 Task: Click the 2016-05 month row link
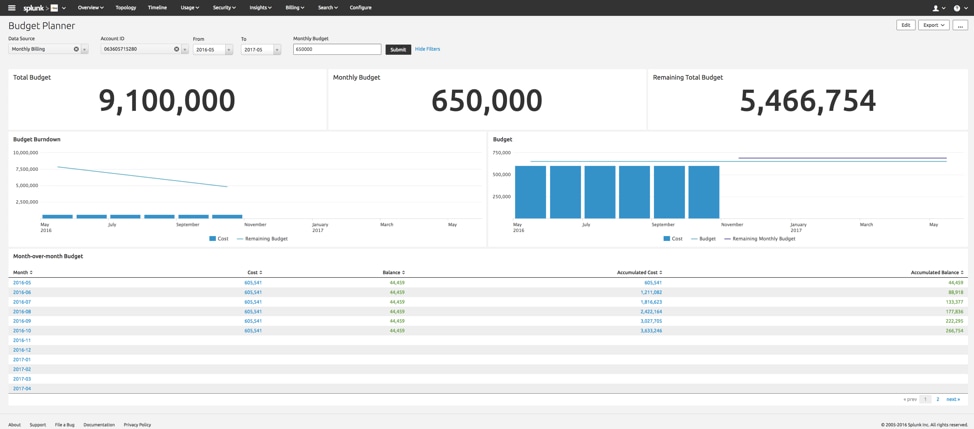point(22,282)
